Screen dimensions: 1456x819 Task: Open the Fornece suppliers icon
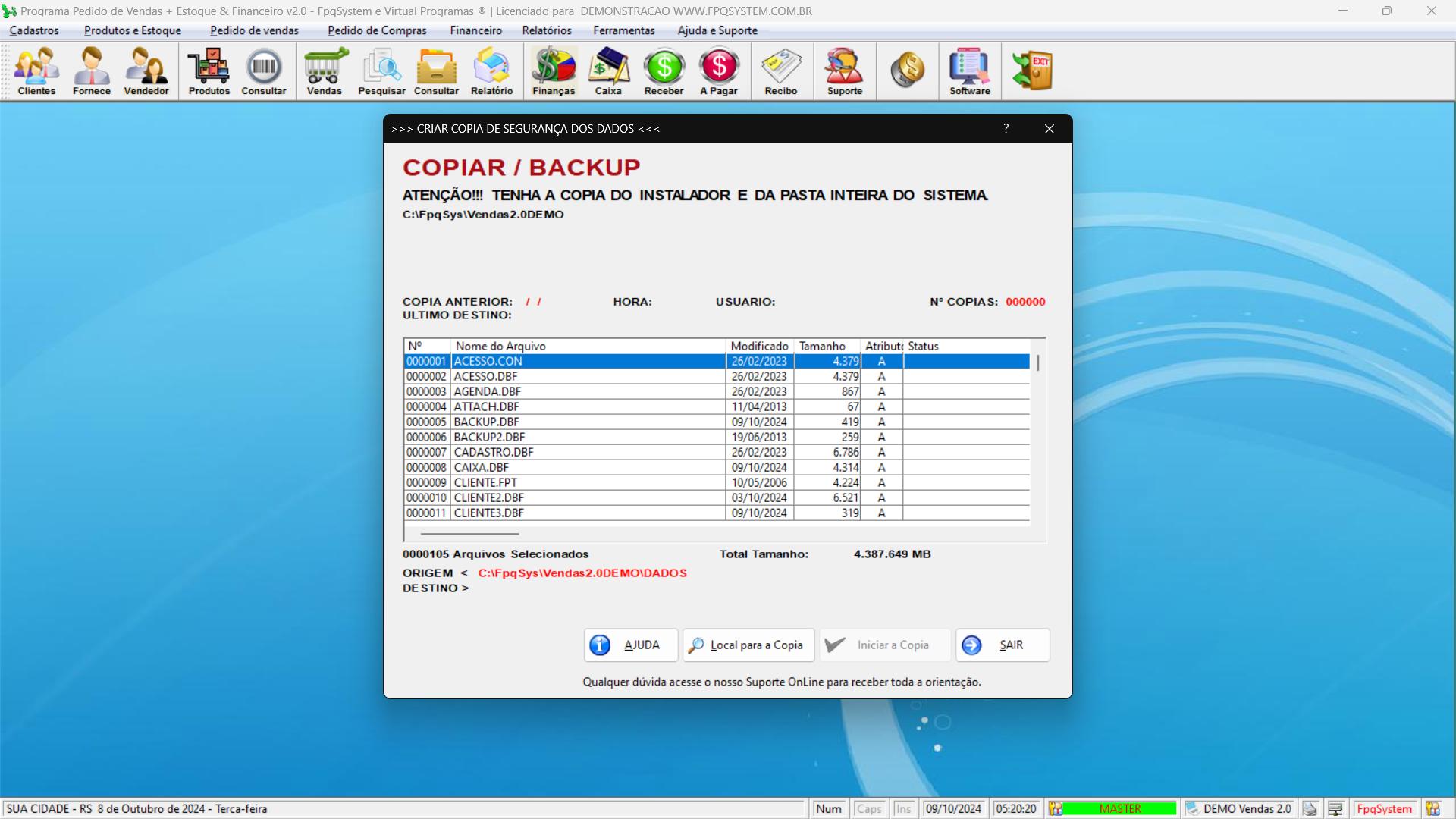click(x=92, y=71)
